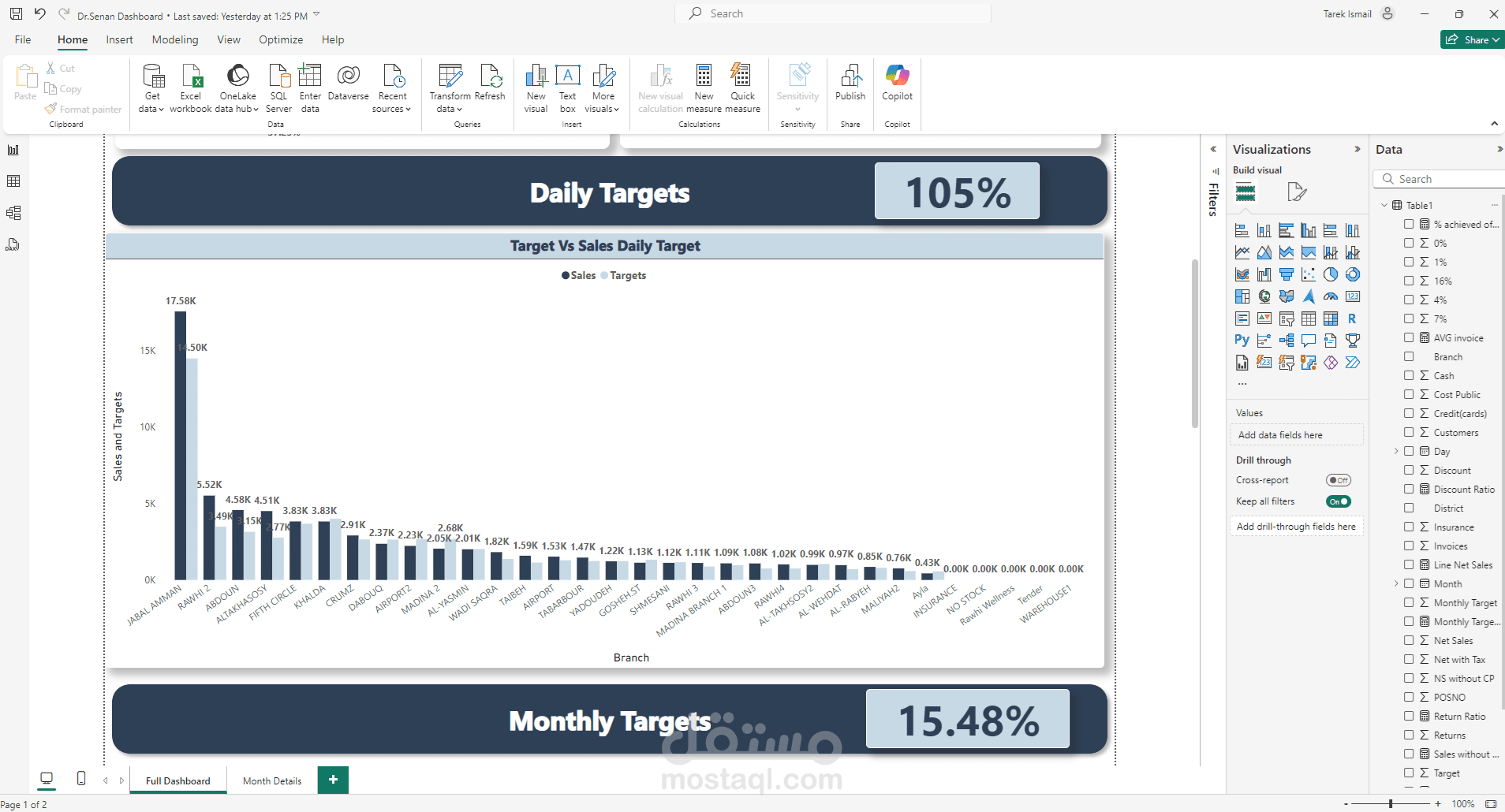
Task: Expand the Month field hierarchy
Action: (1396, 583)
